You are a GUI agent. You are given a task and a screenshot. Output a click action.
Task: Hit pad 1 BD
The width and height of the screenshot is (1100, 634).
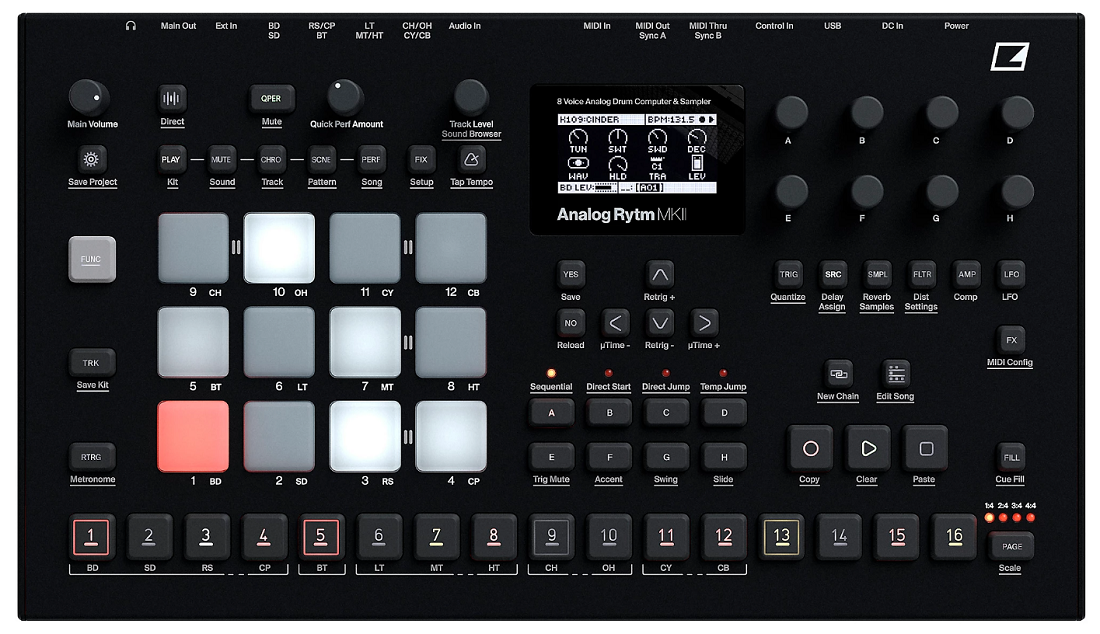(193, 436)
